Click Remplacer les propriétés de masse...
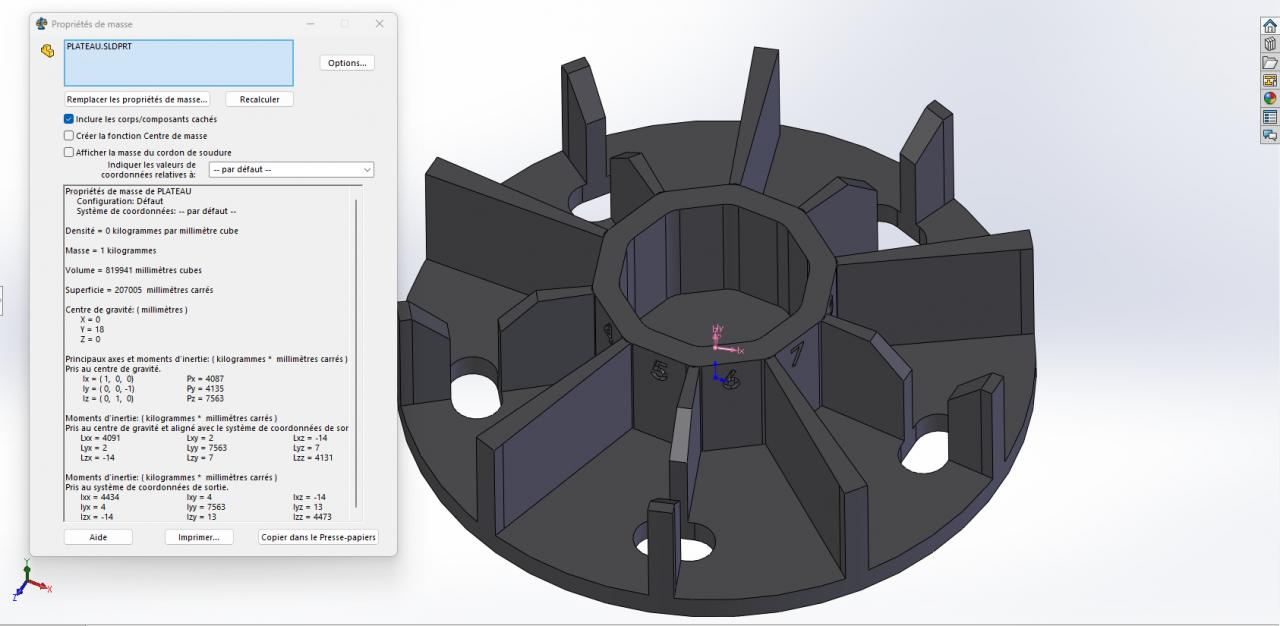Viewport: 1280px width, 626px height. point(138,99)
